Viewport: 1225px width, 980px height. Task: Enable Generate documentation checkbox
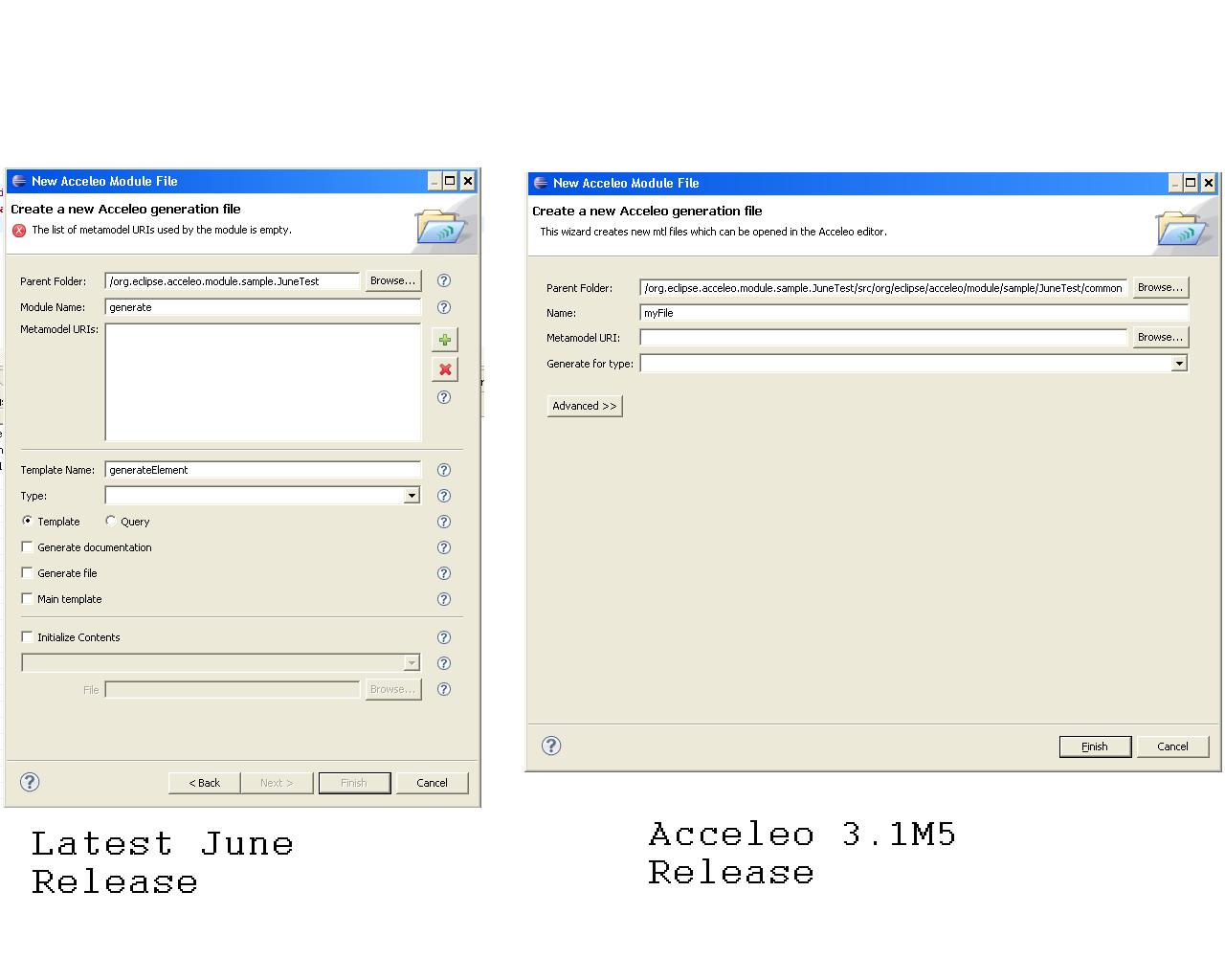tap(27, 546)
